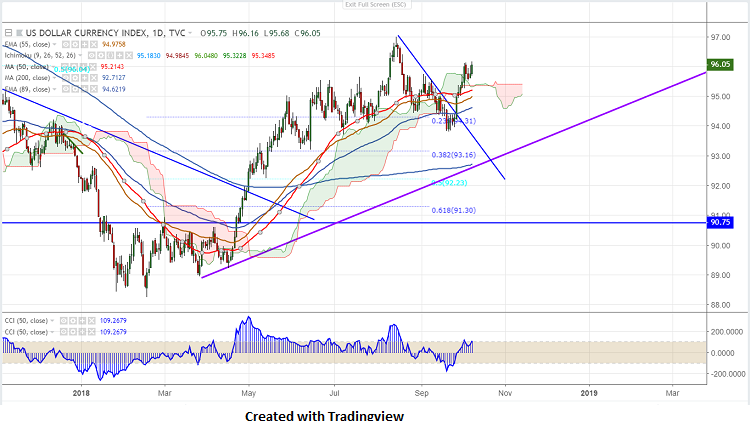Click the 2018 label on the time axis

[81, 393]
